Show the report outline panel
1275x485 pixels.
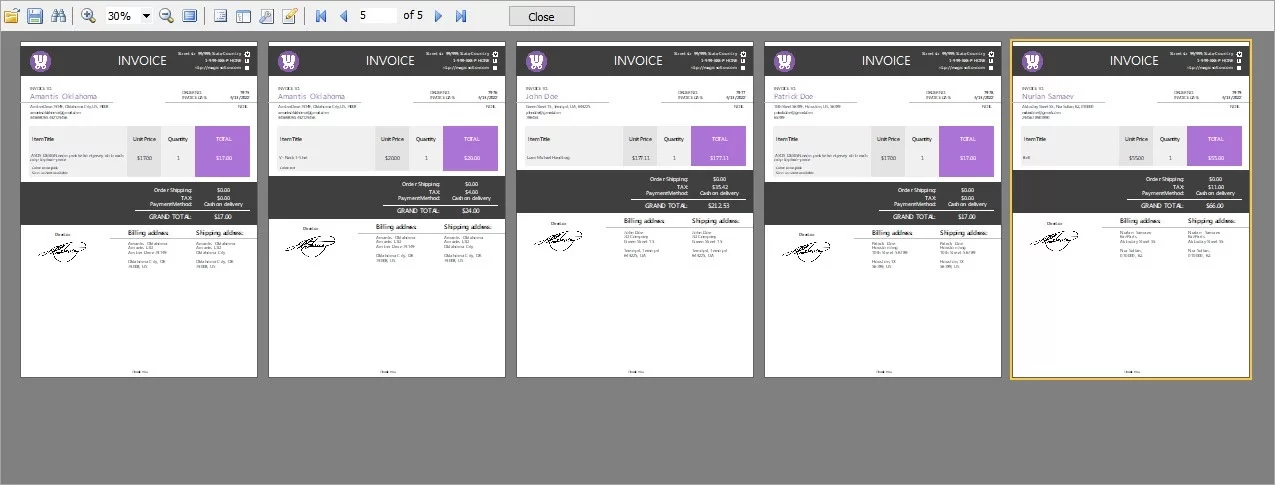pos(220,16)
